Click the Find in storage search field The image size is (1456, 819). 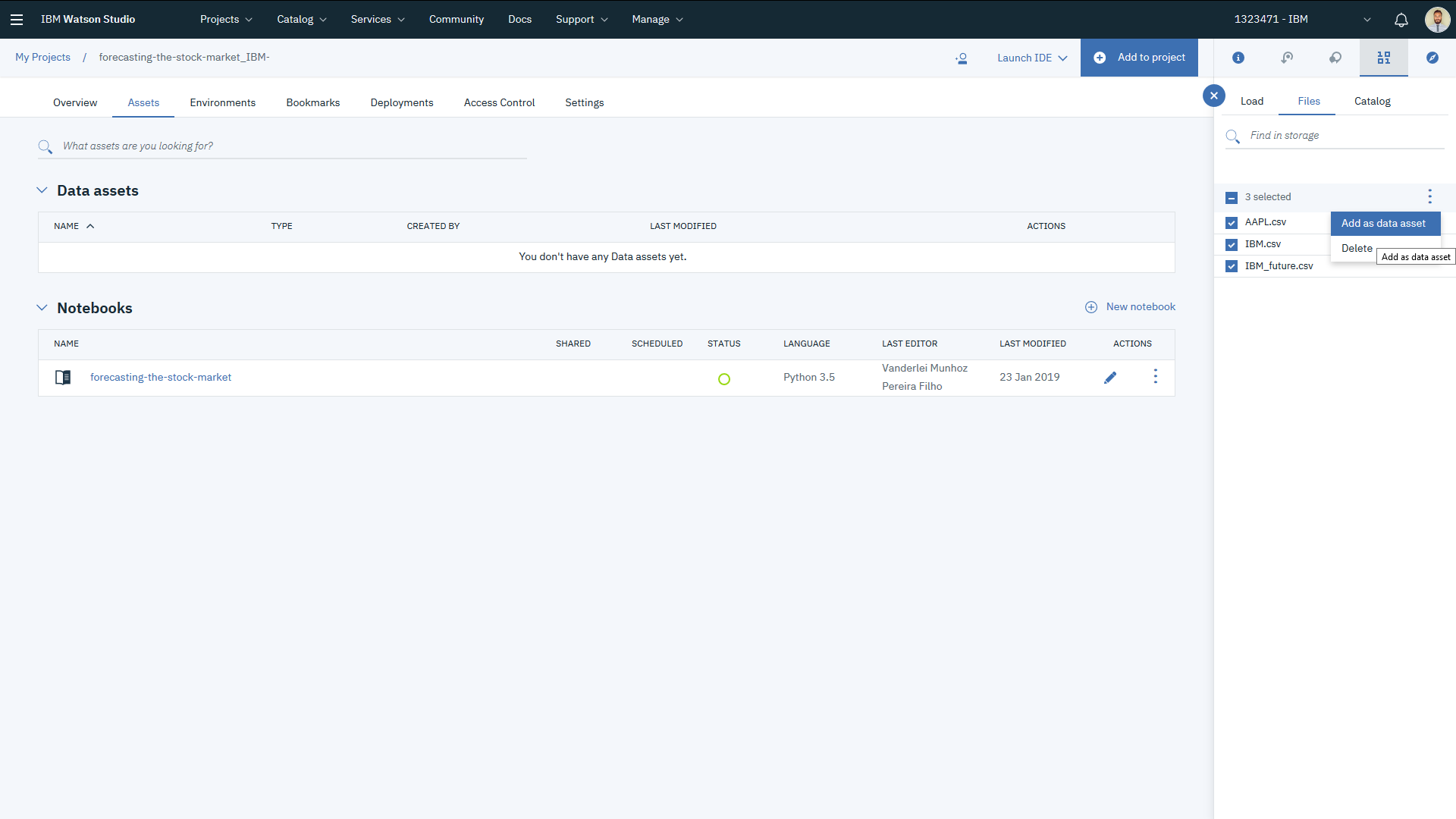pyautogui.click(x=1342, y=136)
